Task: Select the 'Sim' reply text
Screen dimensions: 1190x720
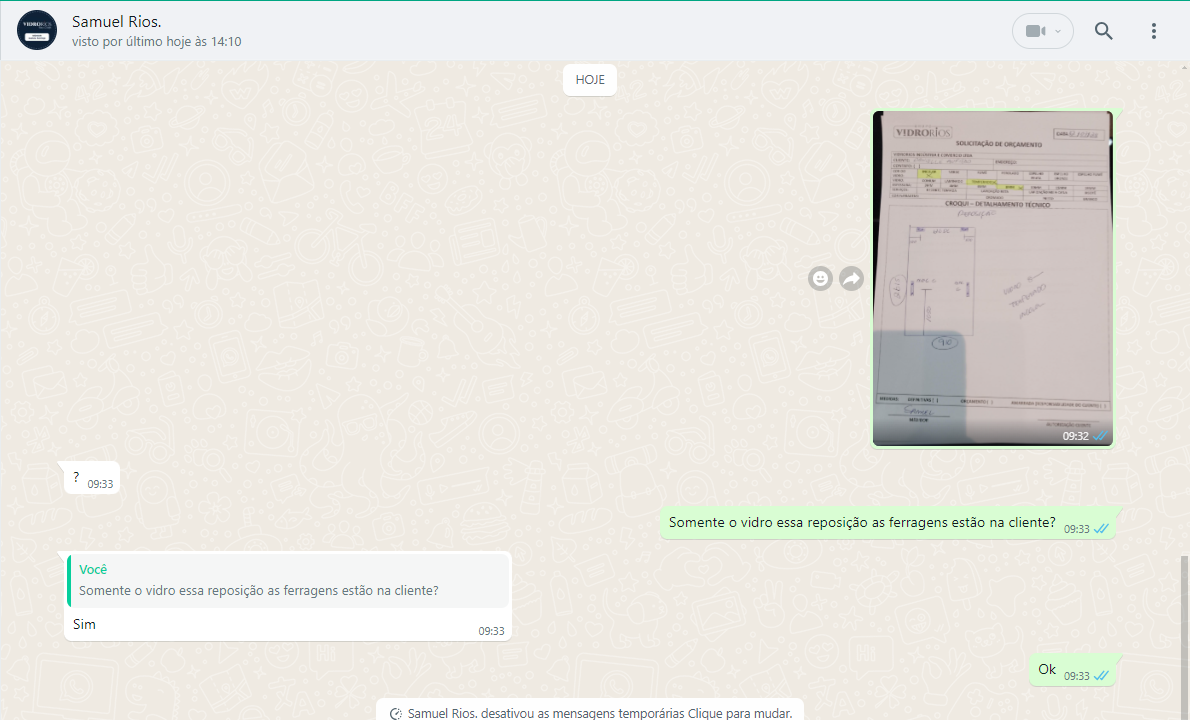Action: 84,624
